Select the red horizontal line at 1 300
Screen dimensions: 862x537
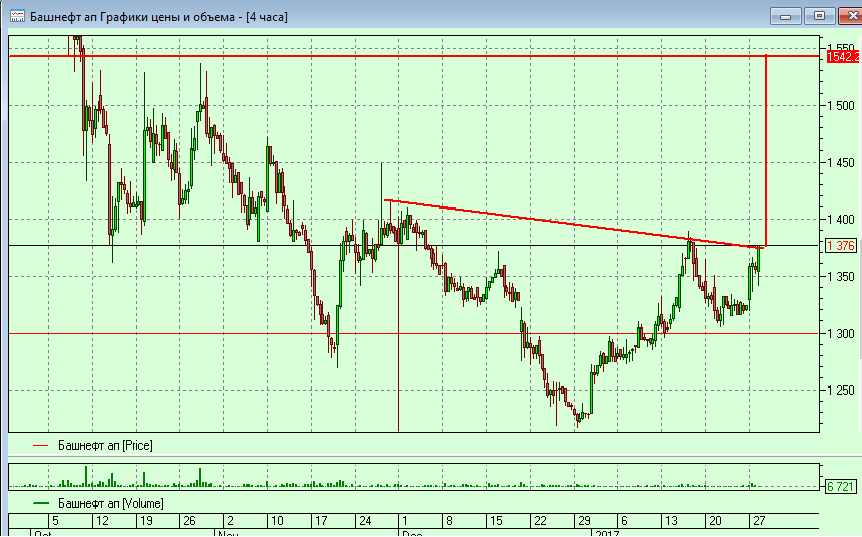(413, 334)
